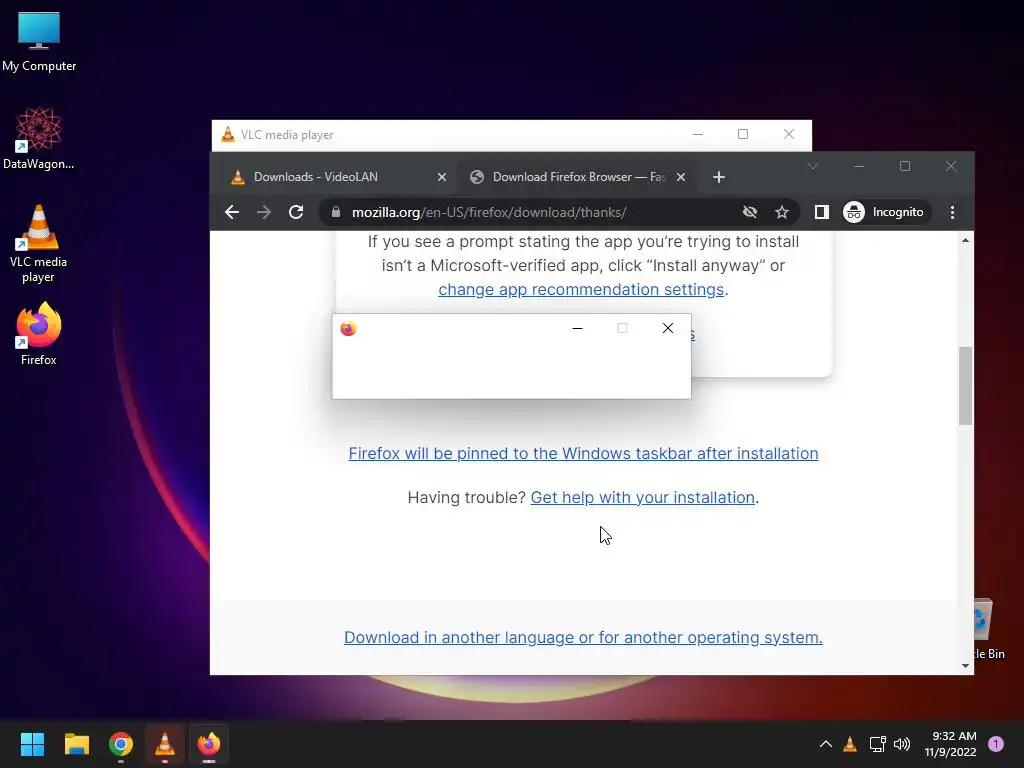The height and width of the screenshot is (768, 1024).
Task: Maximize the Chrome window
Action: pos(904,167)
